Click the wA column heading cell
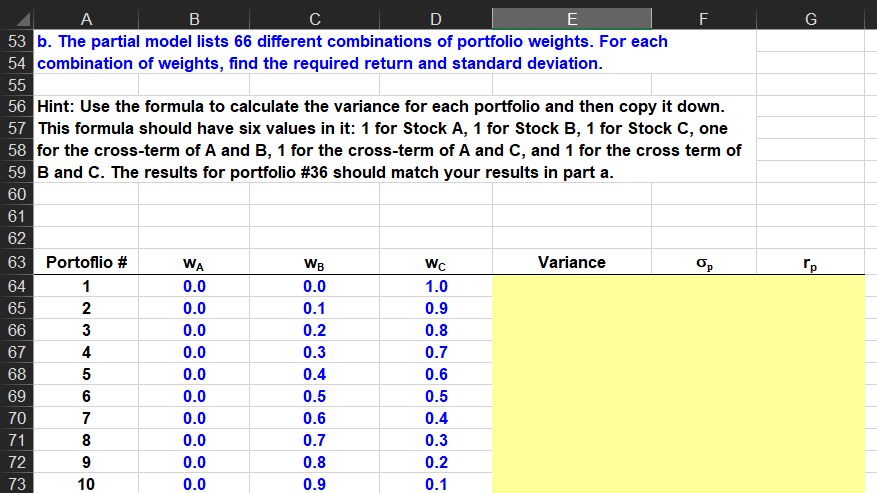Image resolution: width=877 pixels, height=493 pixels. [194, 262]
